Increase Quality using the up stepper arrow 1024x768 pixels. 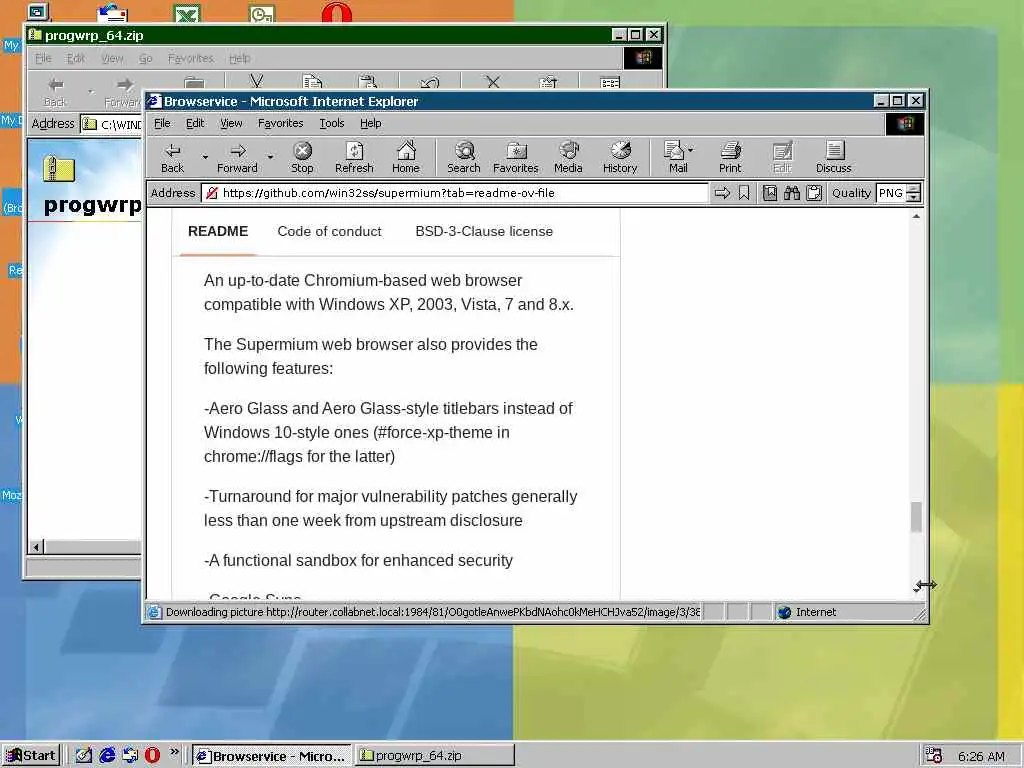[x=914, y=189]
